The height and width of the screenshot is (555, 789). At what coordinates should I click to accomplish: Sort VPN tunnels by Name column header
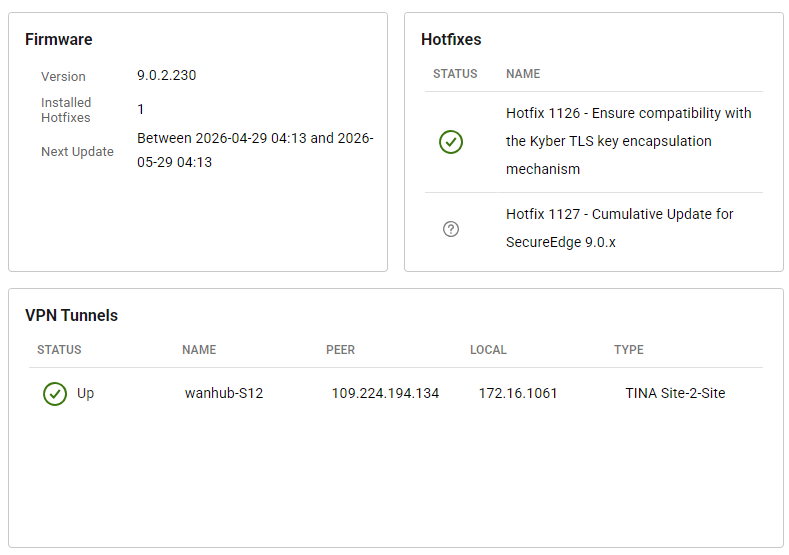click(199, 350)
